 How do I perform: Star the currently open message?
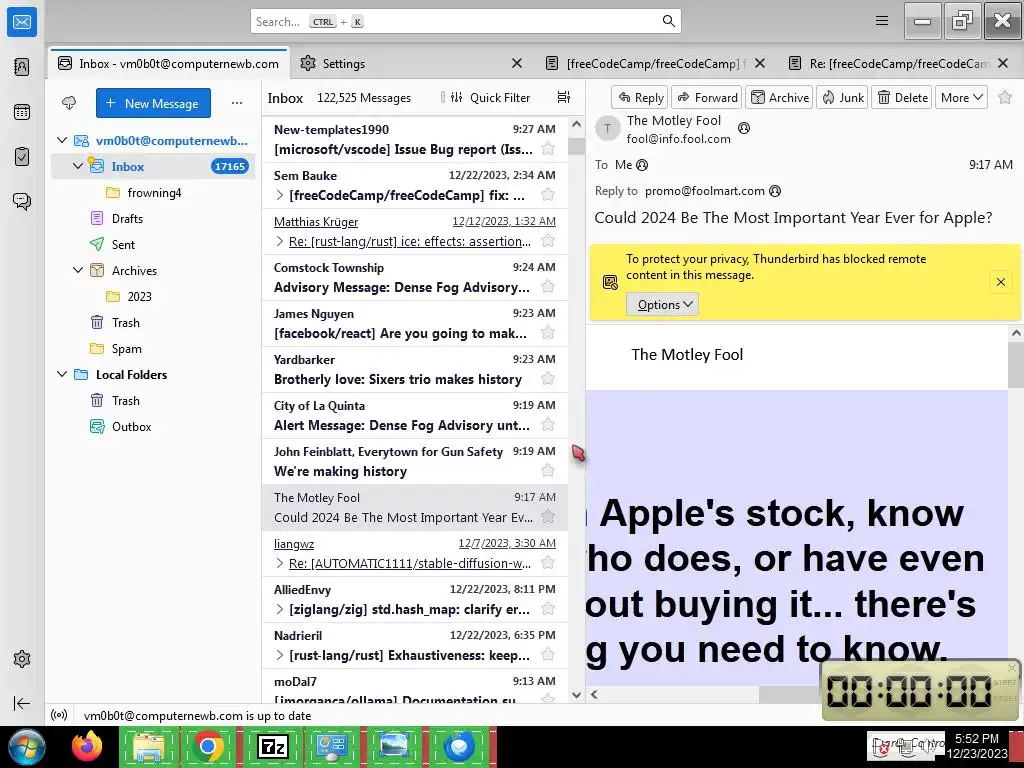(x=1005, y=97)
